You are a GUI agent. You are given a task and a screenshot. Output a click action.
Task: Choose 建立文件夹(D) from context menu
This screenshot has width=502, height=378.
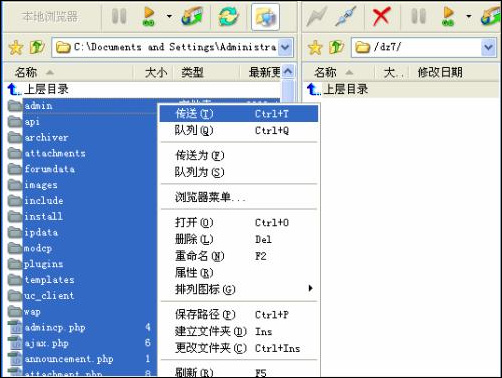coord(239,331)
